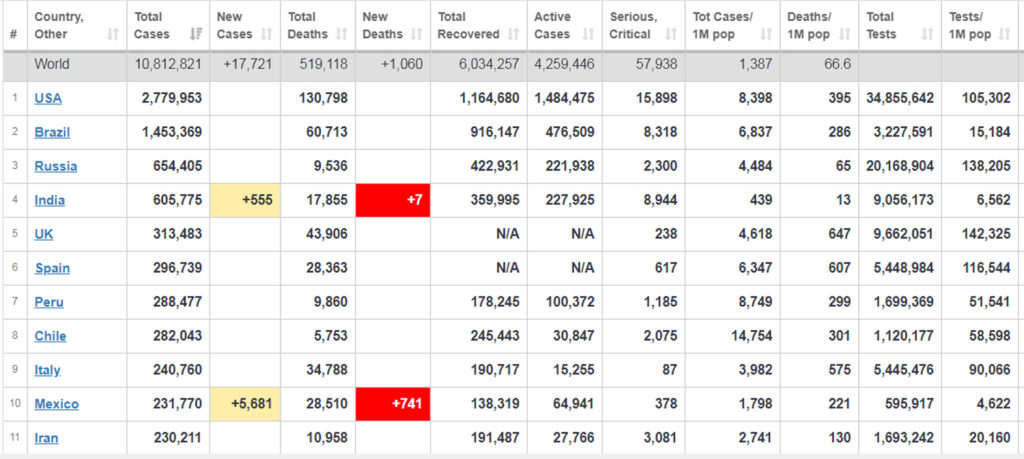The image size is (1024, 459).
Task: Select Spain total tests 5,448,984
Action: pyautogui.click(x=904, y=268)
